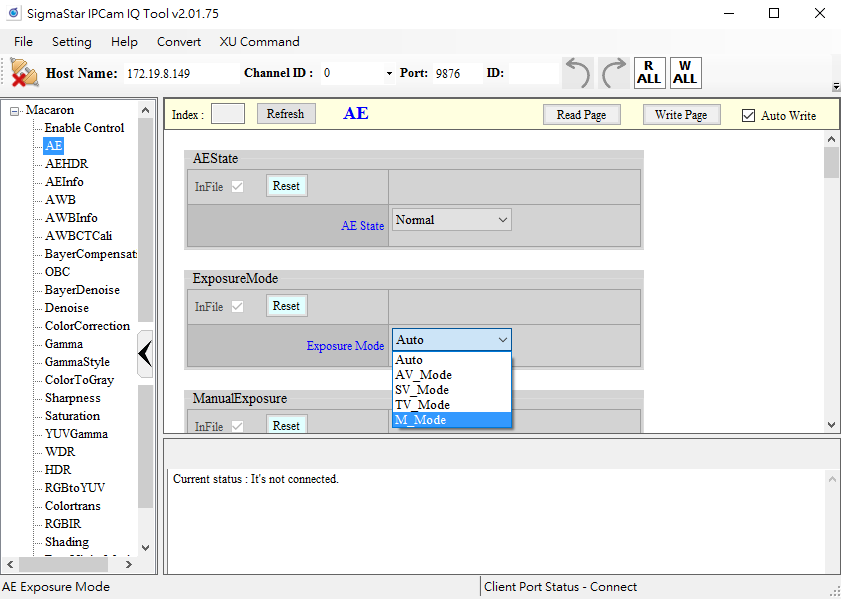Open the Convert menu
The height and width of the screenshot is (599, 841).
pos(179,42)
